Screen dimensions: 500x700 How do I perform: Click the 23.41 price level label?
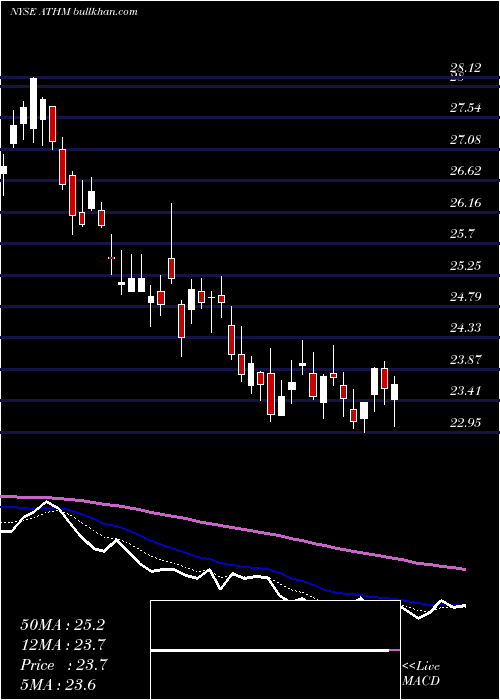click(466, 391)
